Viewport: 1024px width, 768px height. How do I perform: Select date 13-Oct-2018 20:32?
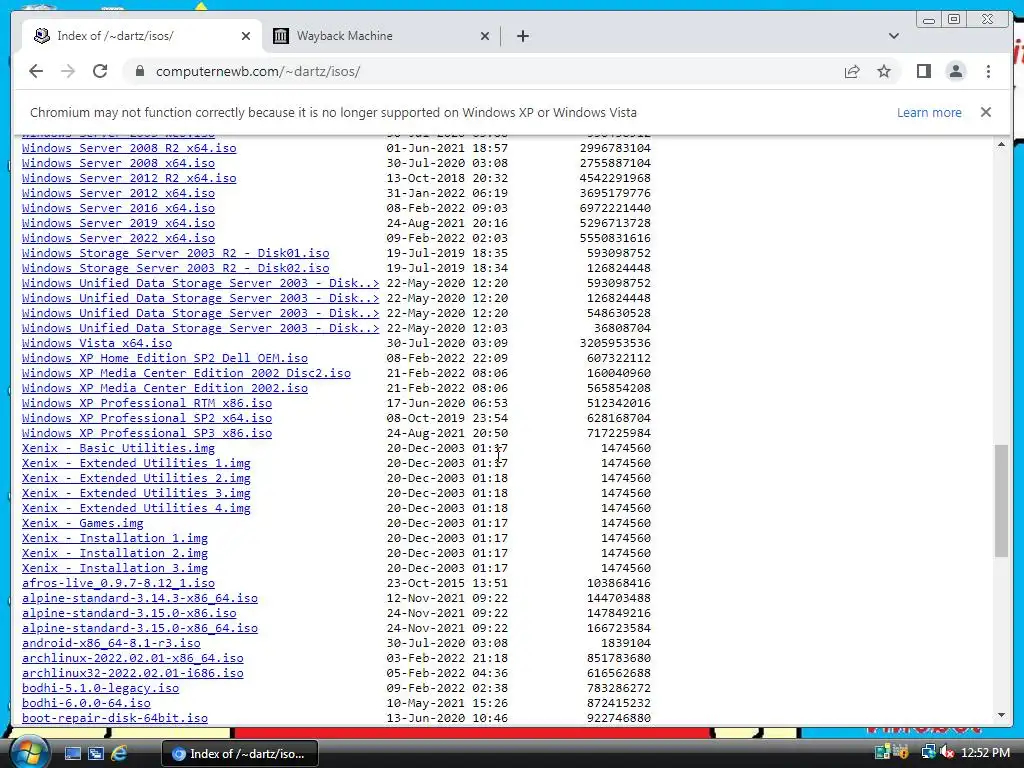447,178
